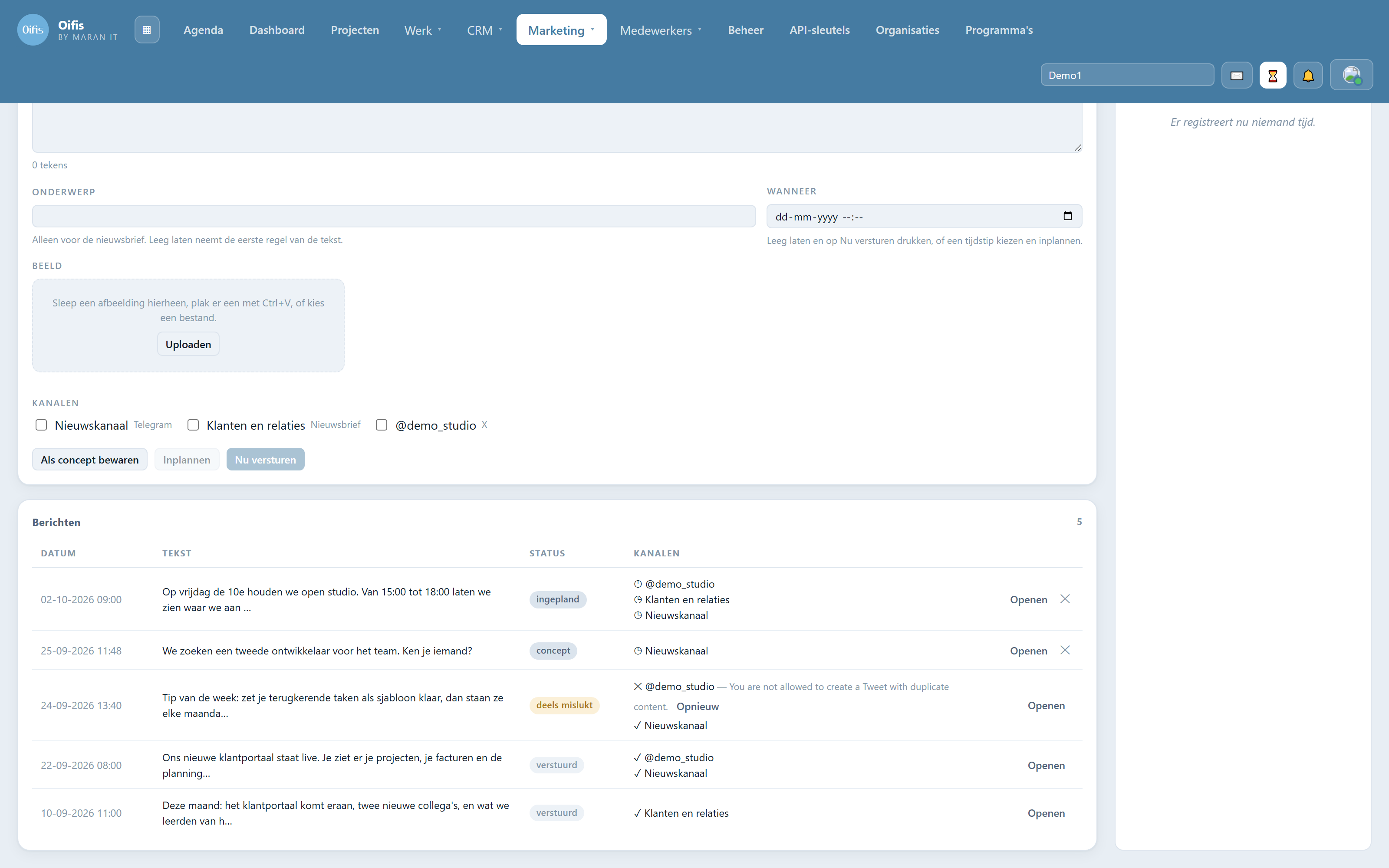Expand the Werk dropdown menu

[x=423, y=30]
